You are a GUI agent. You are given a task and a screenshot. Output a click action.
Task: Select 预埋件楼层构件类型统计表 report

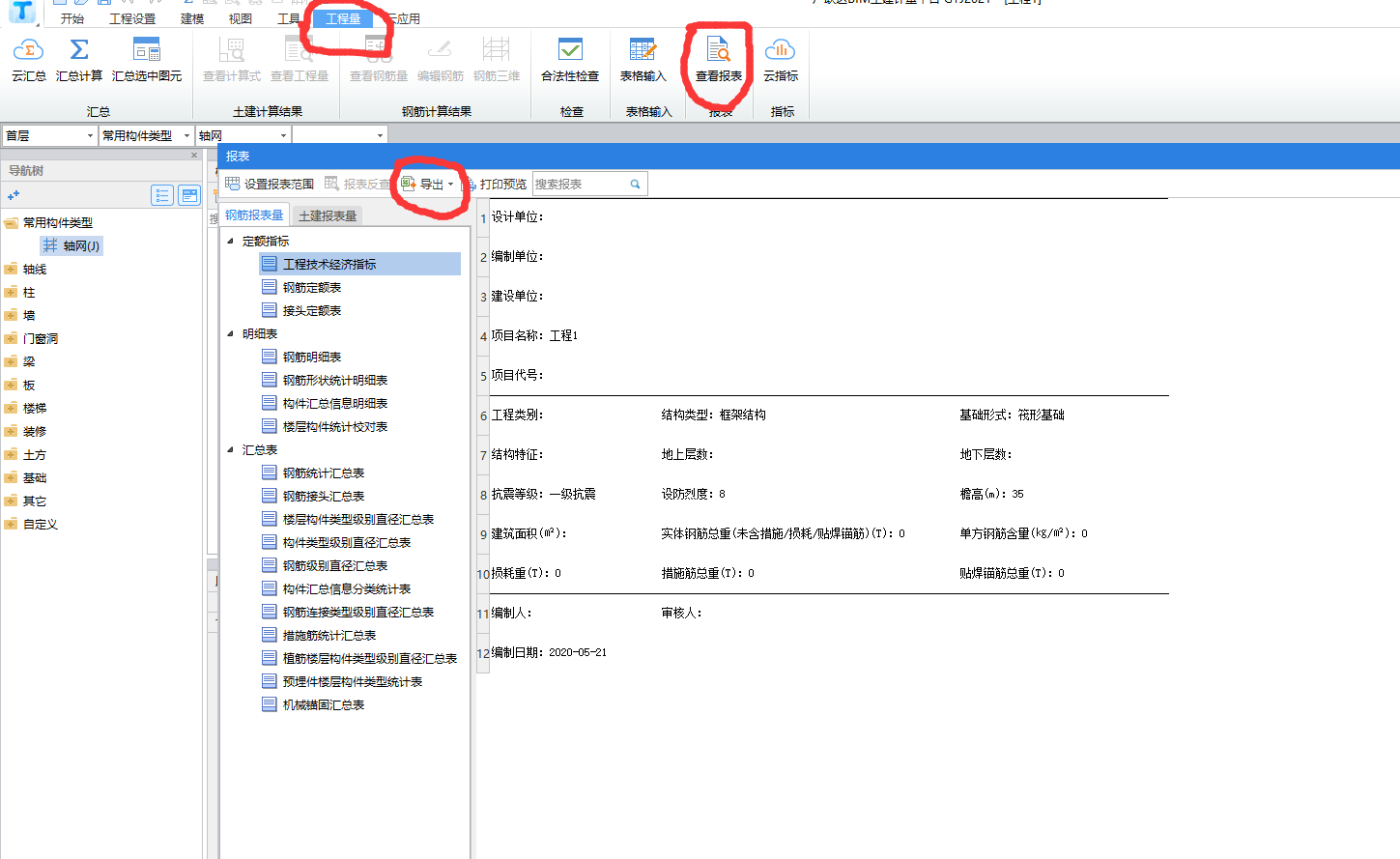click(x=352, y=681)
